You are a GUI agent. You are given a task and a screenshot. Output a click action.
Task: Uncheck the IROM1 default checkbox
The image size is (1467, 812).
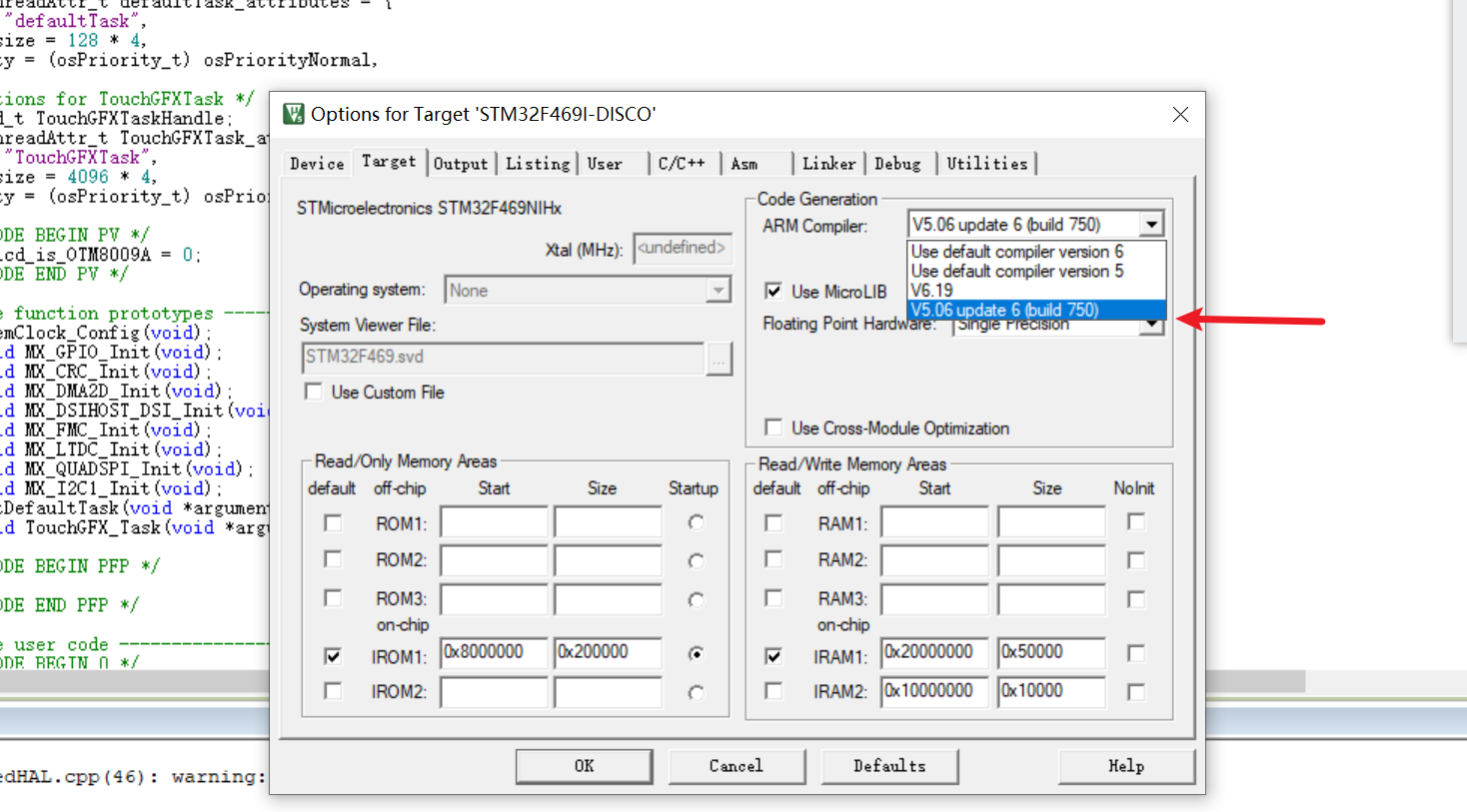333,655
